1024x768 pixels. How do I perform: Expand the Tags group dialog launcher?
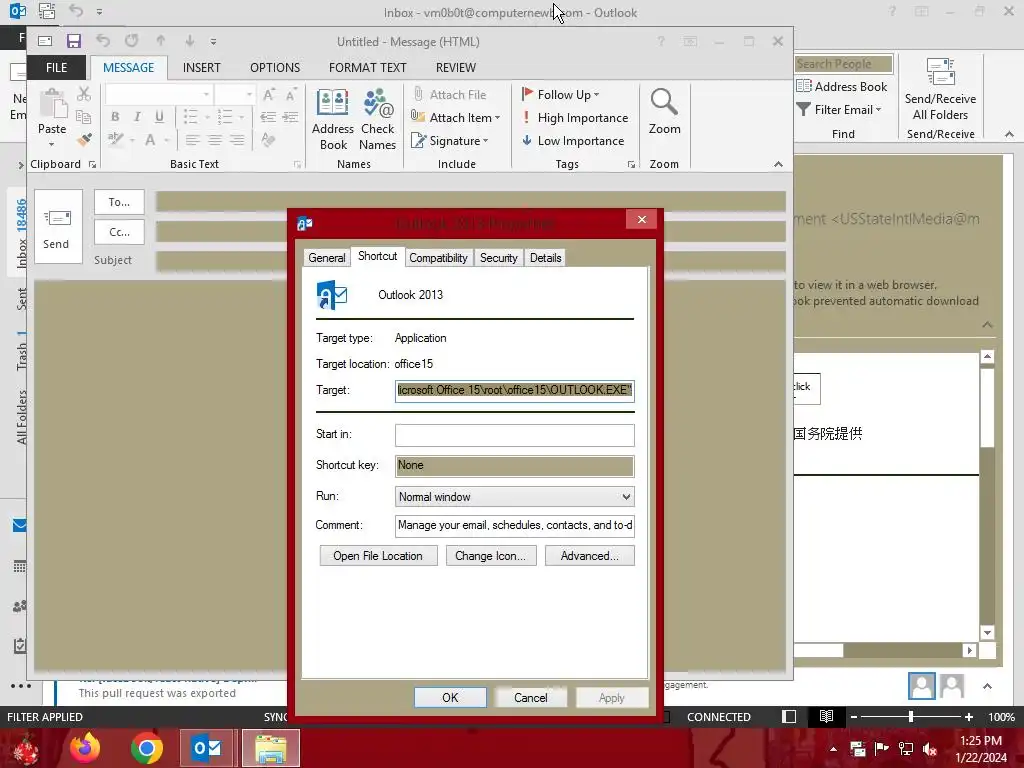pyautogui.click(x=631, y=165)
